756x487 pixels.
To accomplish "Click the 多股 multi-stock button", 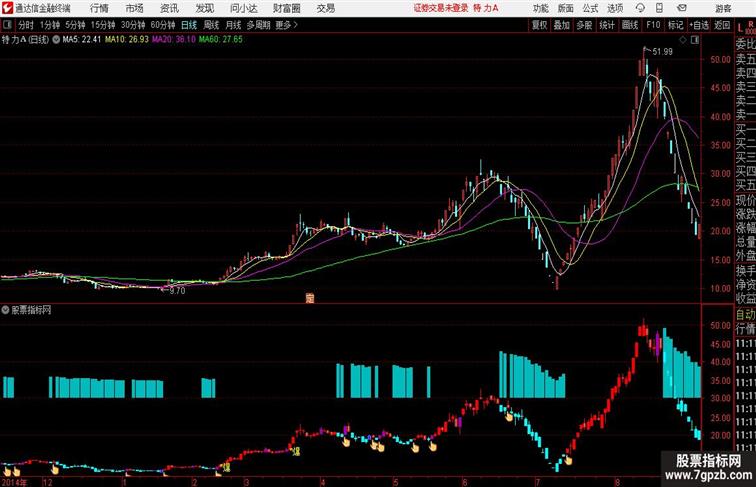I will point(584,25).
